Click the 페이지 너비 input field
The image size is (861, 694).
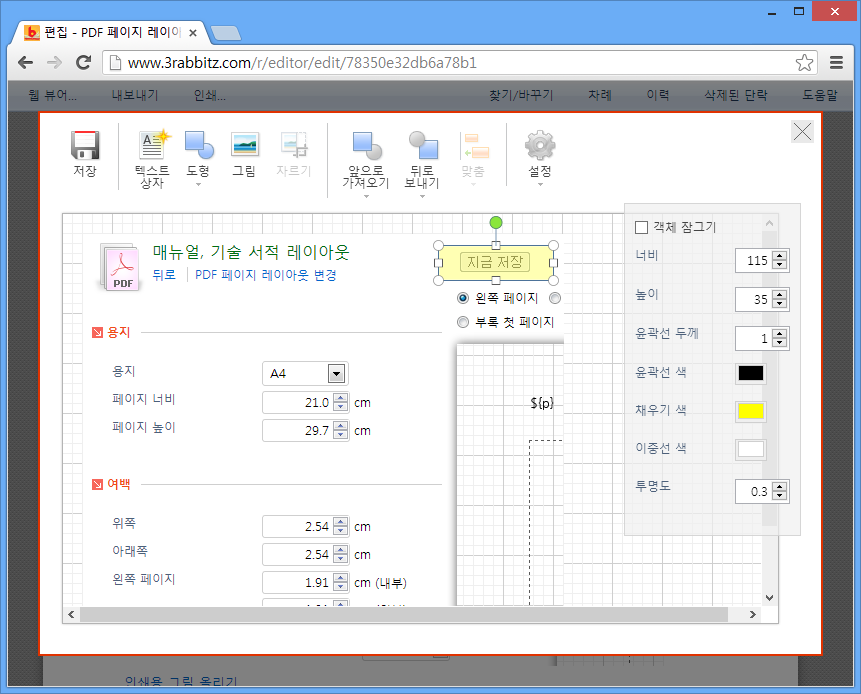pos(297,403)
